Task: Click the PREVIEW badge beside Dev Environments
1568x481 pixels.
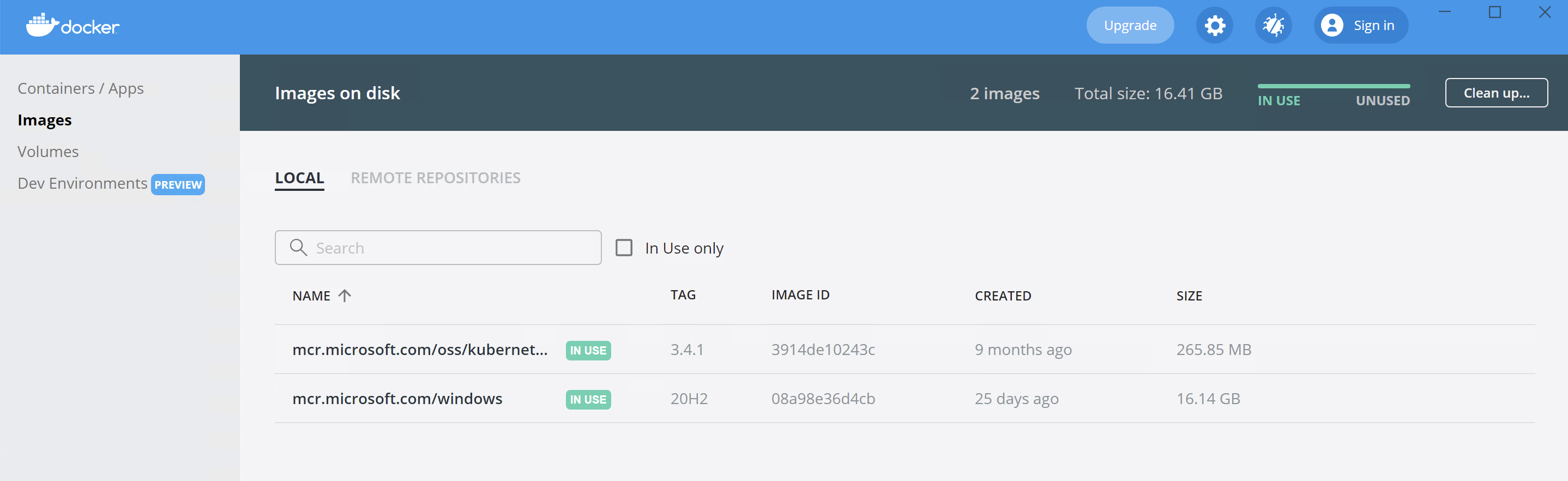Action: 178,184
